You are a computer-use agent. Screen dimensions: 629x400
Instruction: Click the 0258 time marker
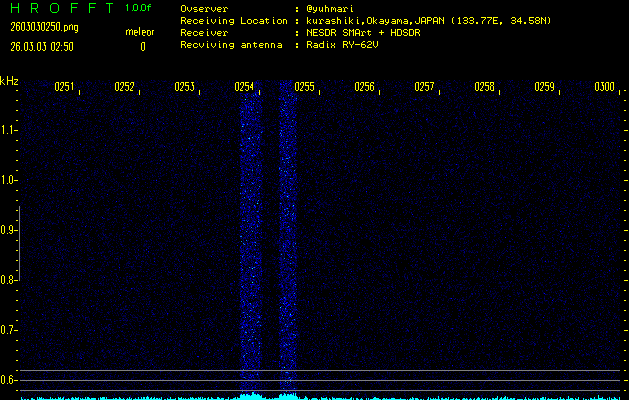pyautogui.click(x=484, y=87)
